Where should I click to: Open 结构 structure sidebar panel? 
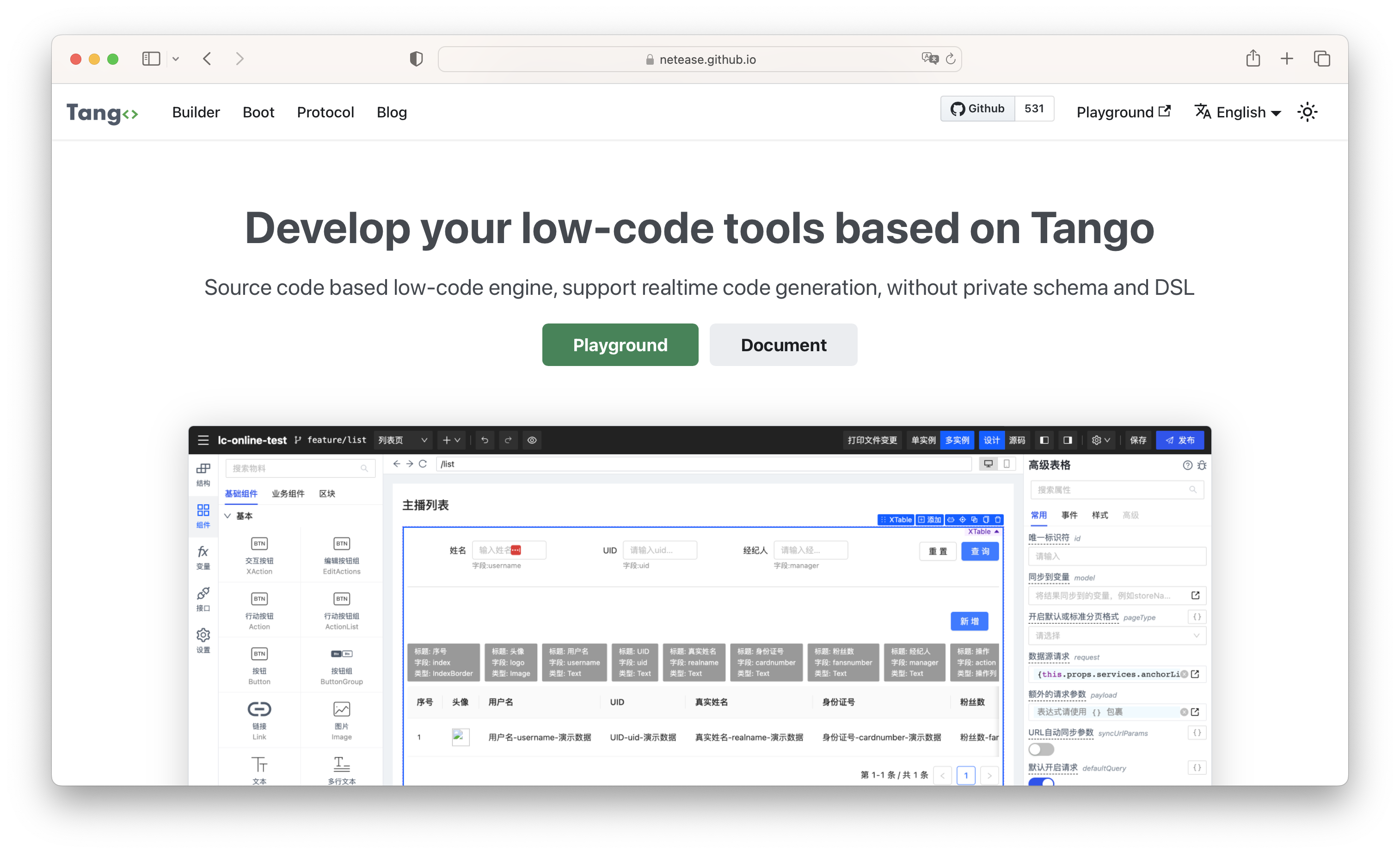tap(203, 475)
